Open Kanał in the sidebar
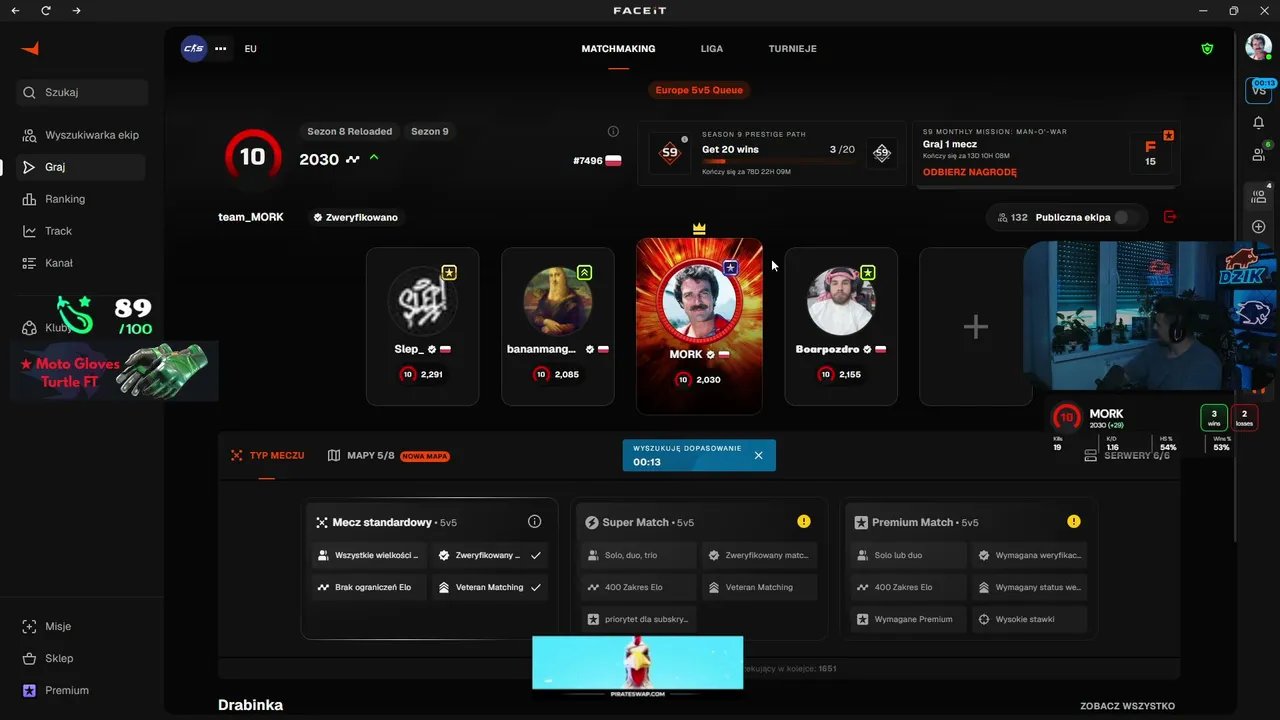The width and height of the screenshot is (1280, 720). pyautogui.click(x=82, y=263)
